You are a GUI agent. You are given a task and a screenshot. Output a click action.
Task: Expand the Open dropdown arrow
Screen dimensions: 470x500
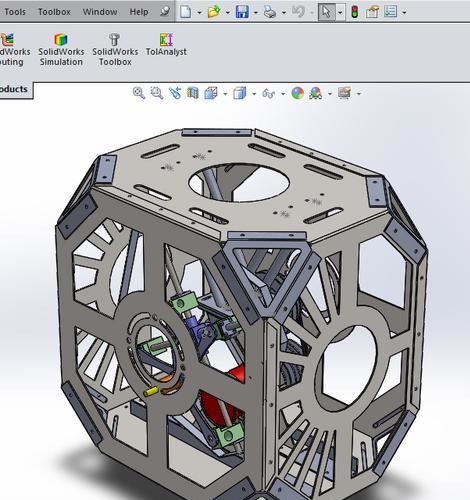[228, 13]
